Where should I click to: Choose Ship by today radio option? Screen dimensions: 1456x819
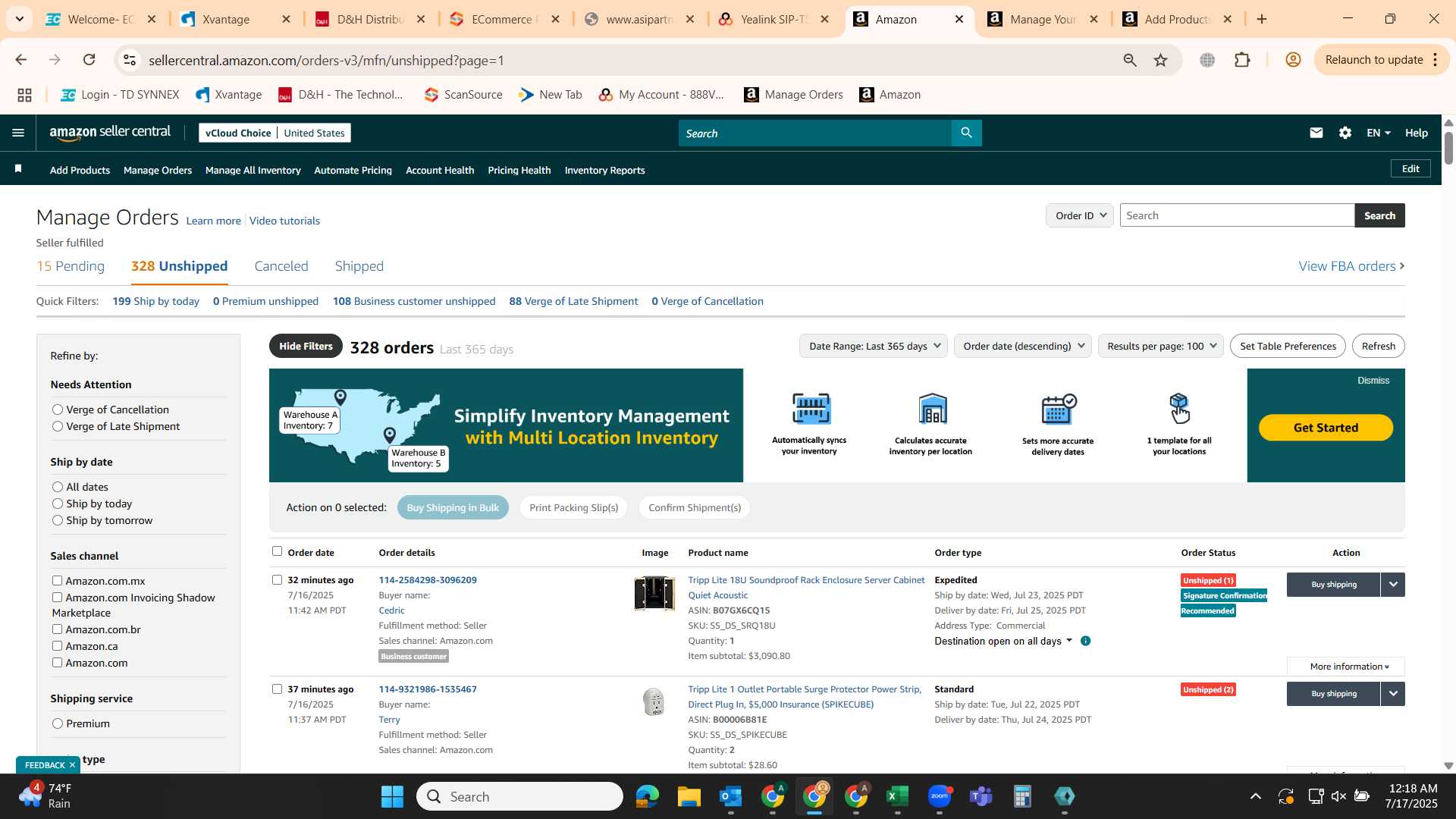(58, 504)
